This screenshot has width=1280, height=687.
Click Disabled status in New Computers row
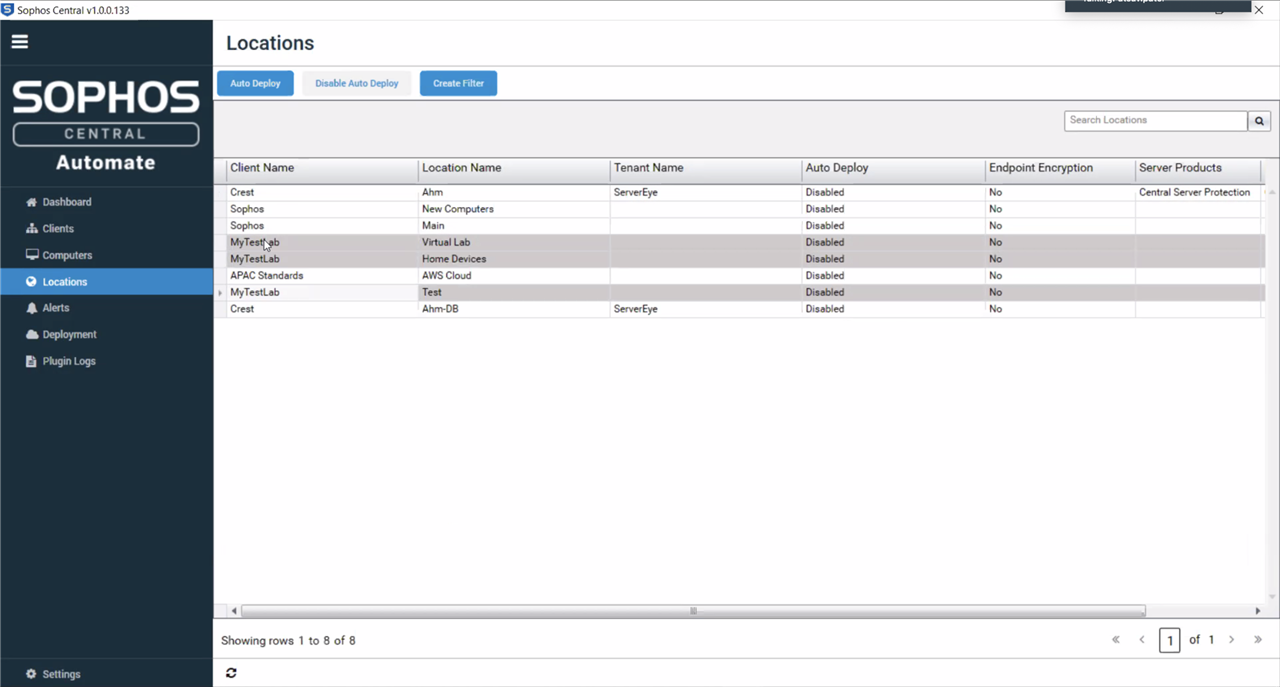[x=825, y=209]
